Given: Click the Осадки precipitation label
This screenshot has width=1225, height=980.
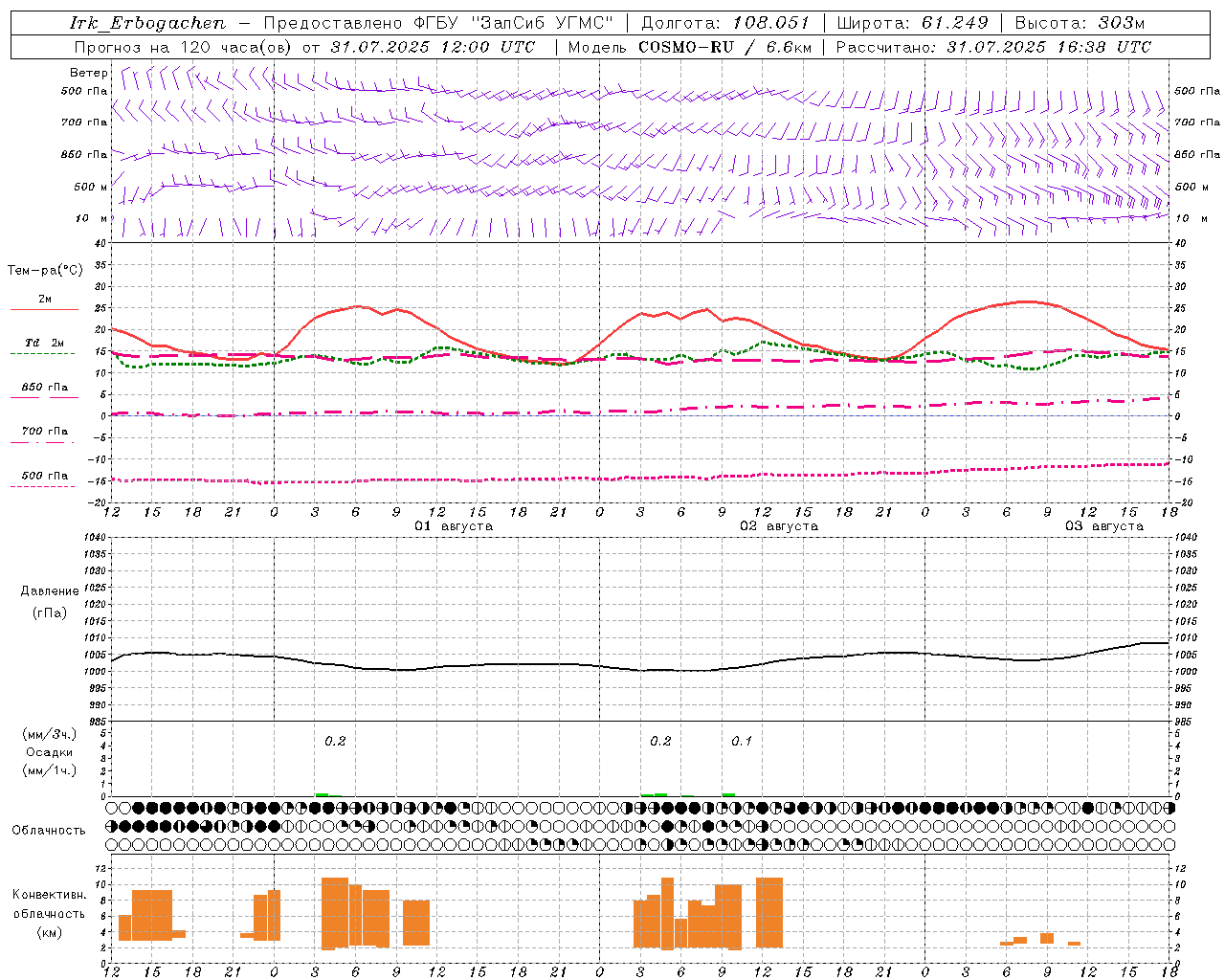Looking at the screenshot, I should 50,752.
